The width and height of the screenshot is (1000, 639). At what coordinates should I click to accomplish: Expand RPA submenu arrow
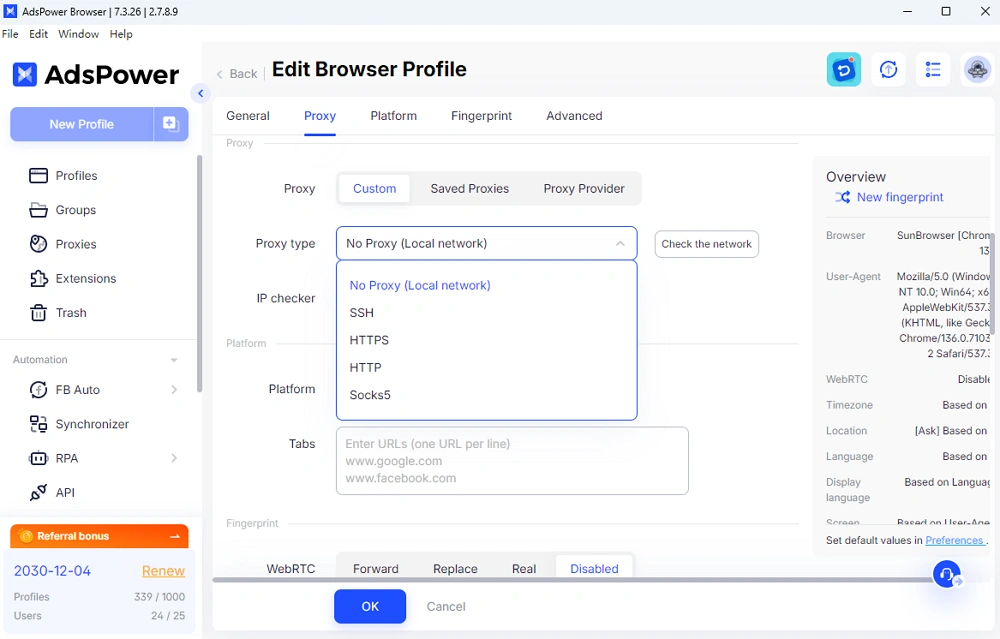coord(174,458)
